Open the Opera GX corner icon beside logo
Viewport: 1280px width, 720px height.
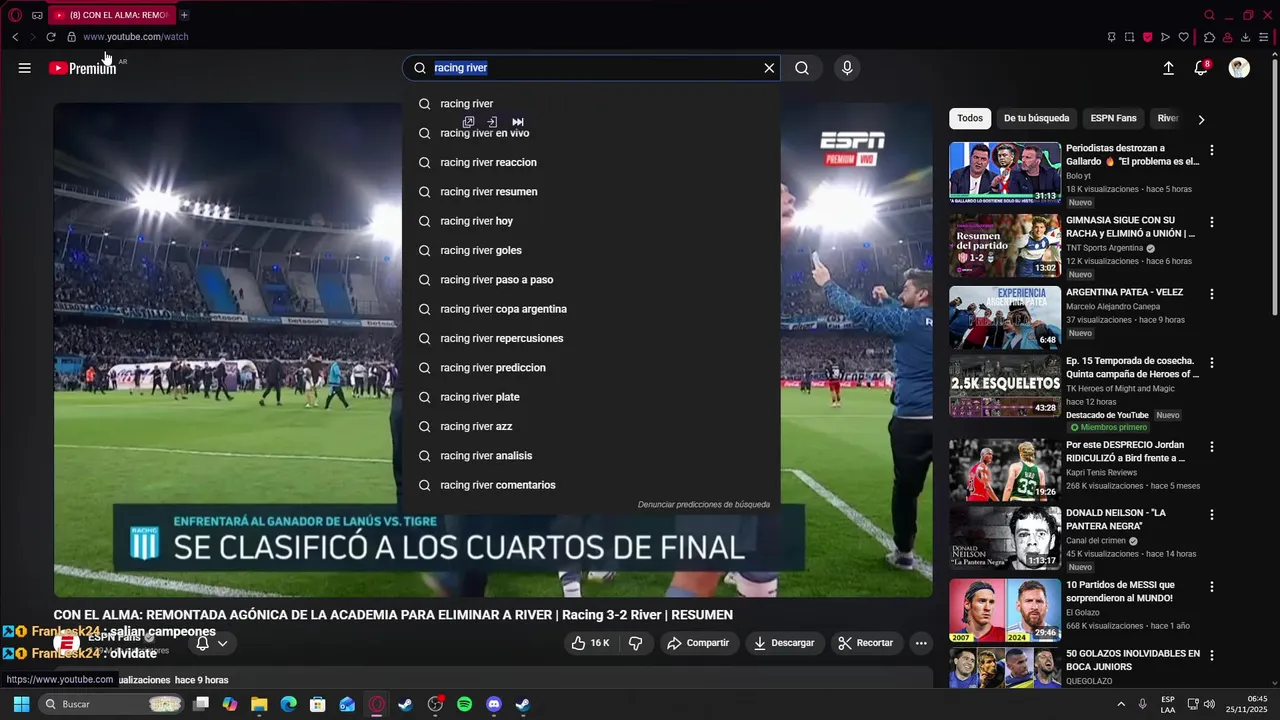(37, 15)
